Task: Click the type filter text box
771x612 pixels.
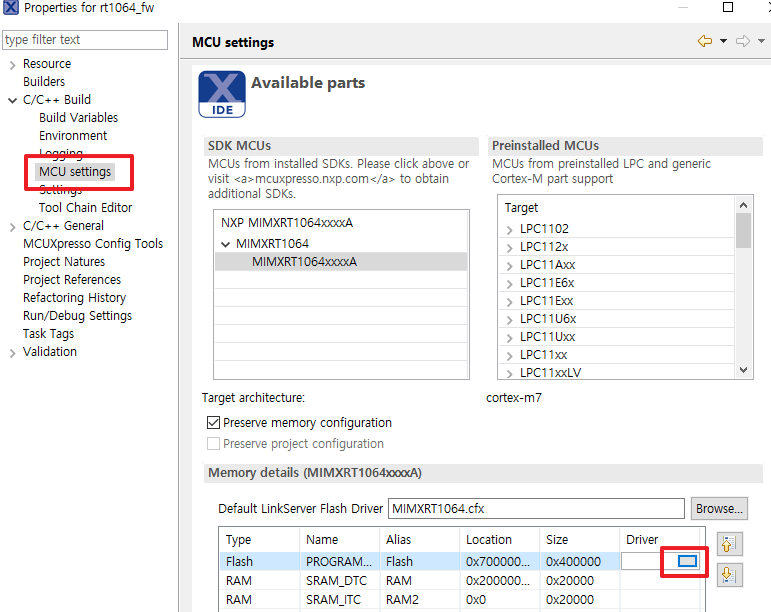Action: [85, 40]
